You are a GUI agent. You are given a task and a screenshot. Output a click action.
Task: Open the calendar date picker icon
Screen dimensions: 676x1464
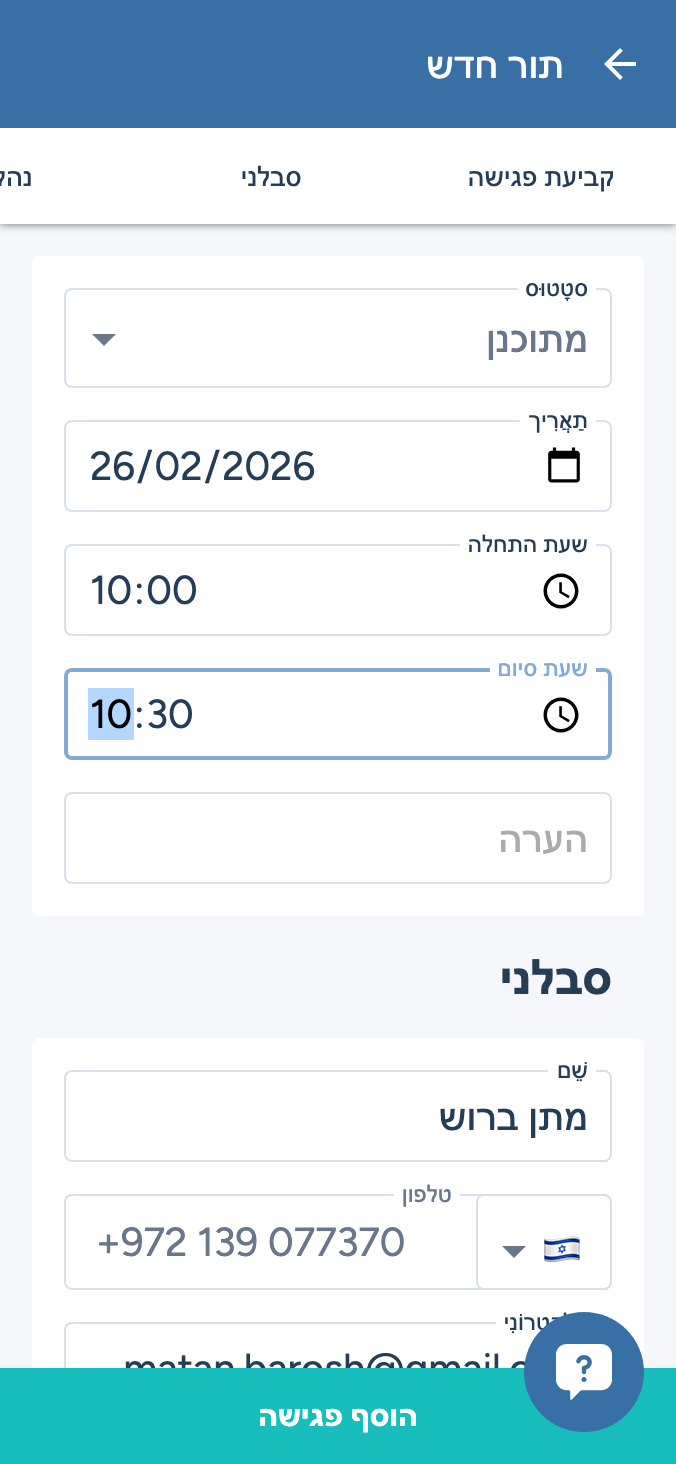(564, 466)
